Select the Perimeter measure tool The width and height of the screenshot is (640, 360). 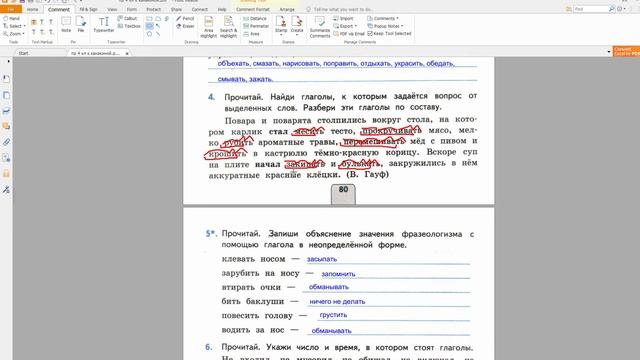pyautogui.click(x=256, y=26)
